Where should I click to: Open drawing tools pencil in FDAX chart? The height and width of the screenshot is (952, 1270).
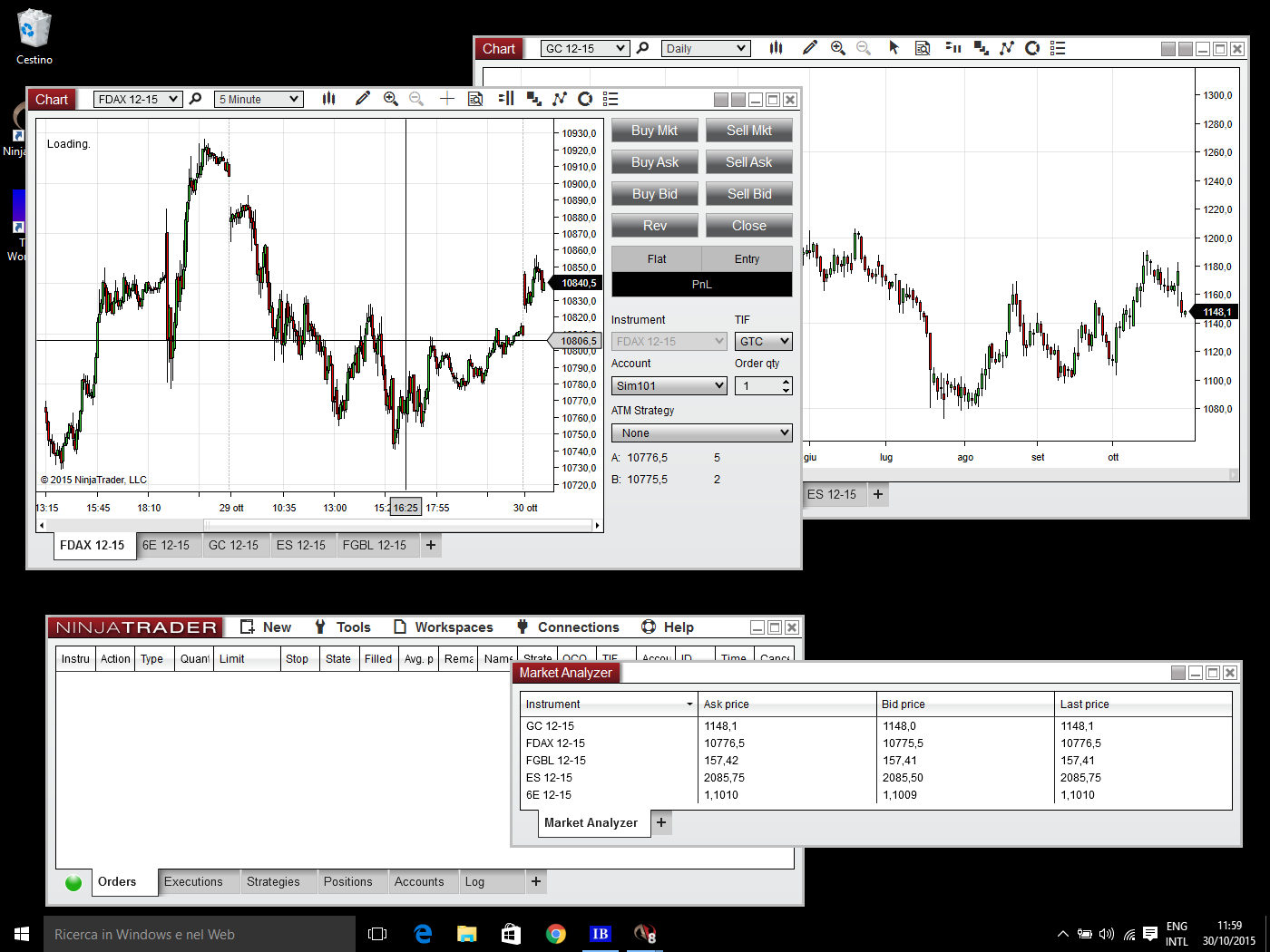coord(363,99)
